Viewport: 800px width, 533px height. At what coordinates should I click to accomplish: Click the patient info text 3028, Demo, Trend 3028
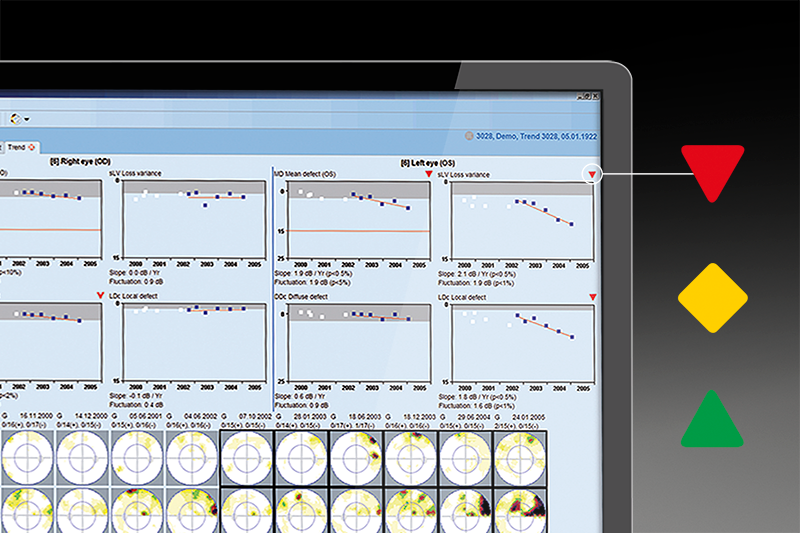[535, 133]
